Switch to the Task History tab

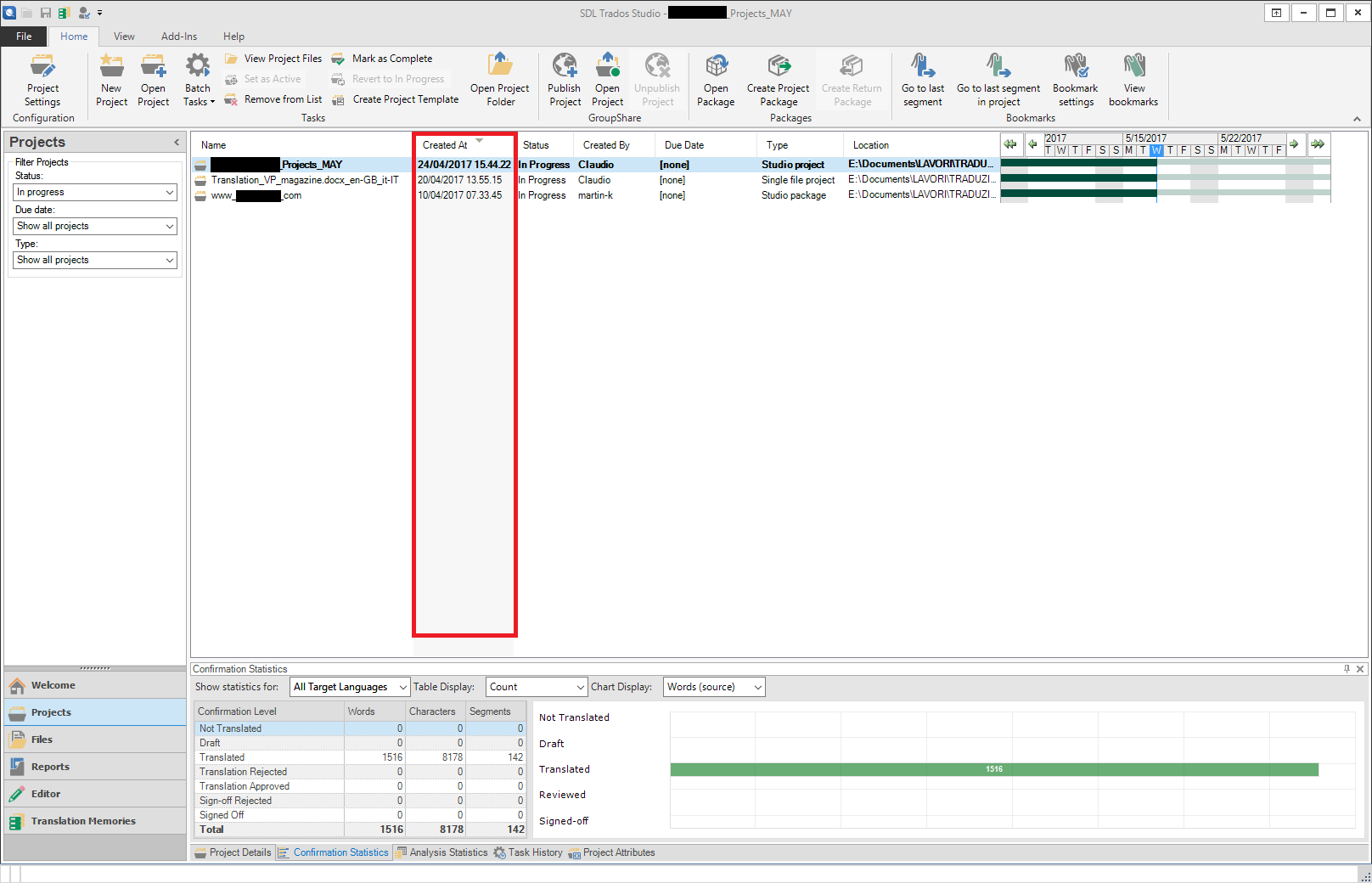pyautogui.click(x=528, y=852)
